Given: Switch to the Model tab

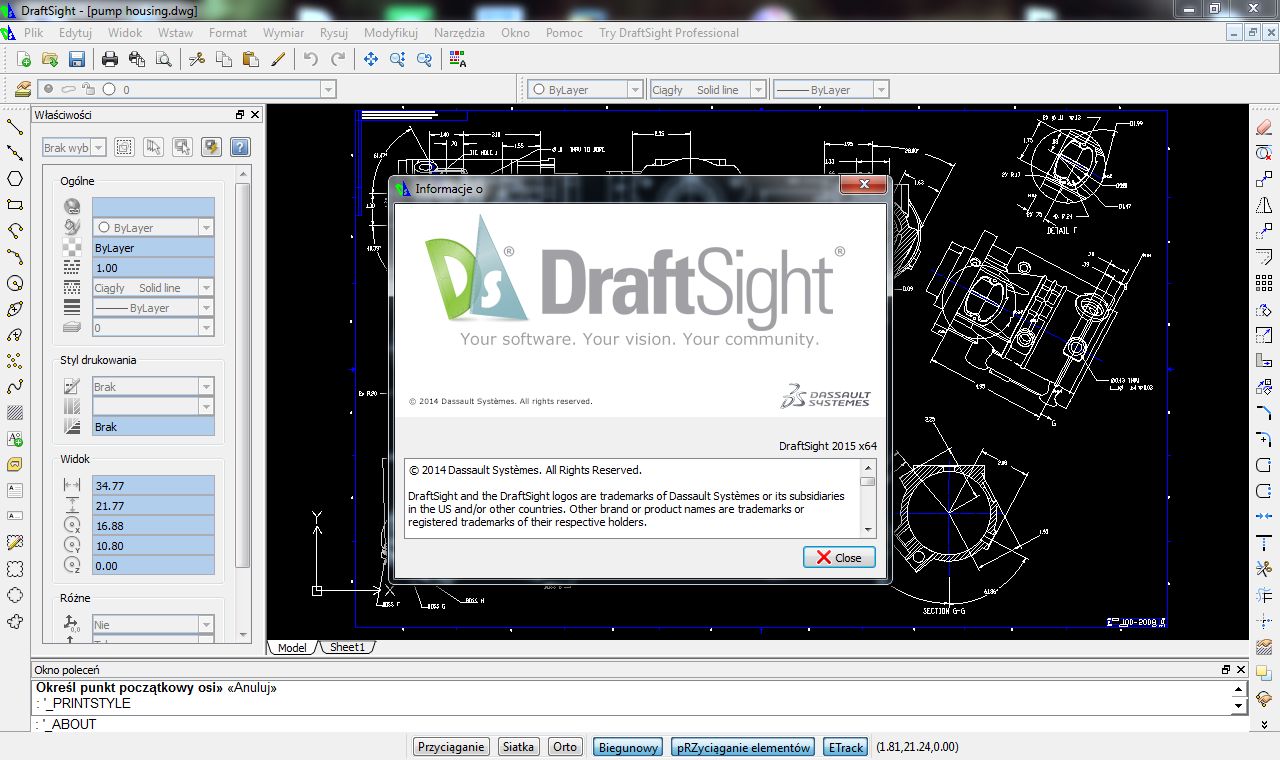Looking at the screenshot, I should pos(292,647).
